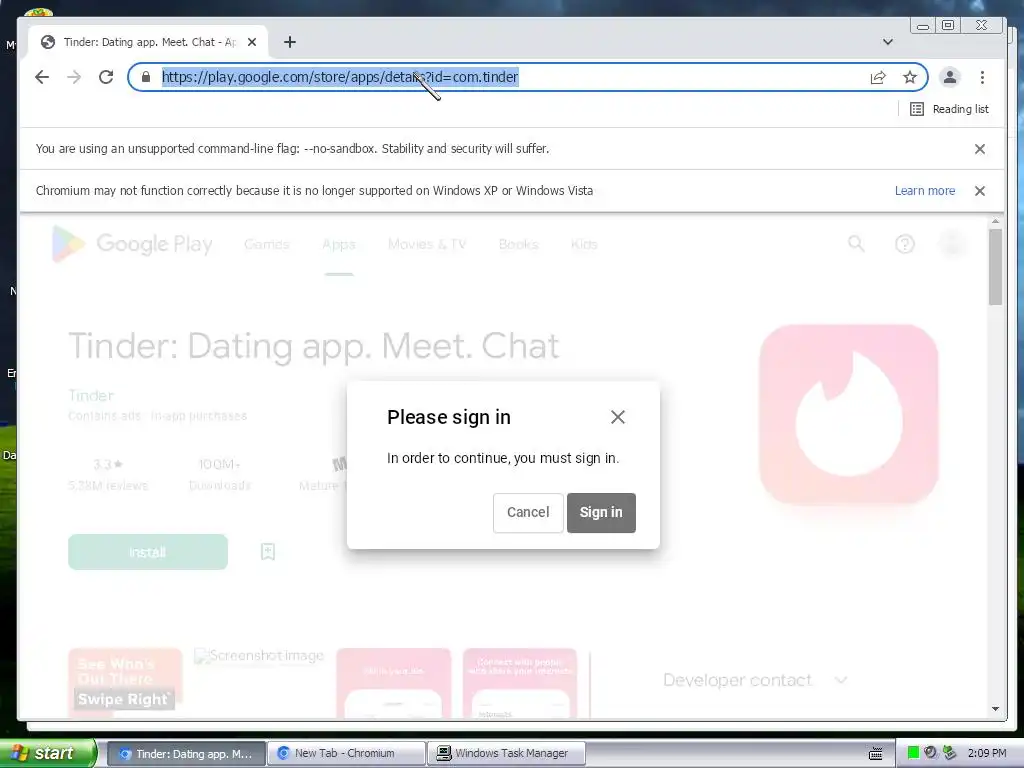The width and height of the screenshot is (1024, 768).
Task: Click the Google Play logo
Action: (x=133, y=244)
